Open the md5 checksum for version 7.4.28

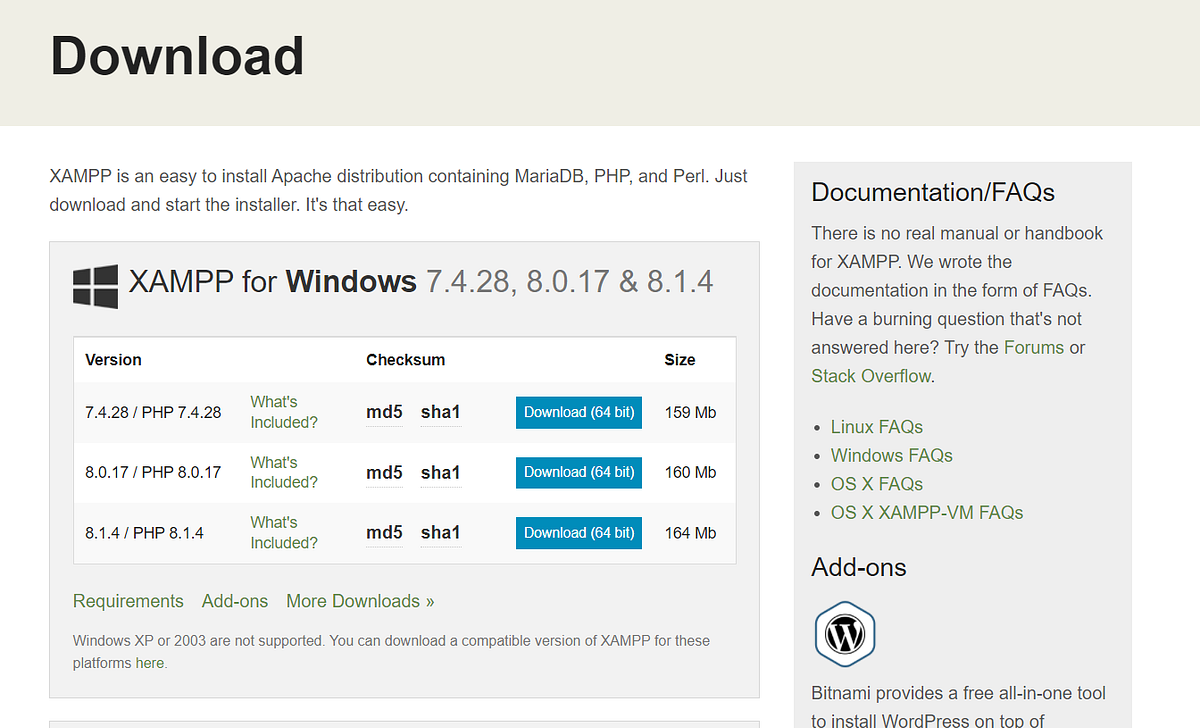point(383,412)
